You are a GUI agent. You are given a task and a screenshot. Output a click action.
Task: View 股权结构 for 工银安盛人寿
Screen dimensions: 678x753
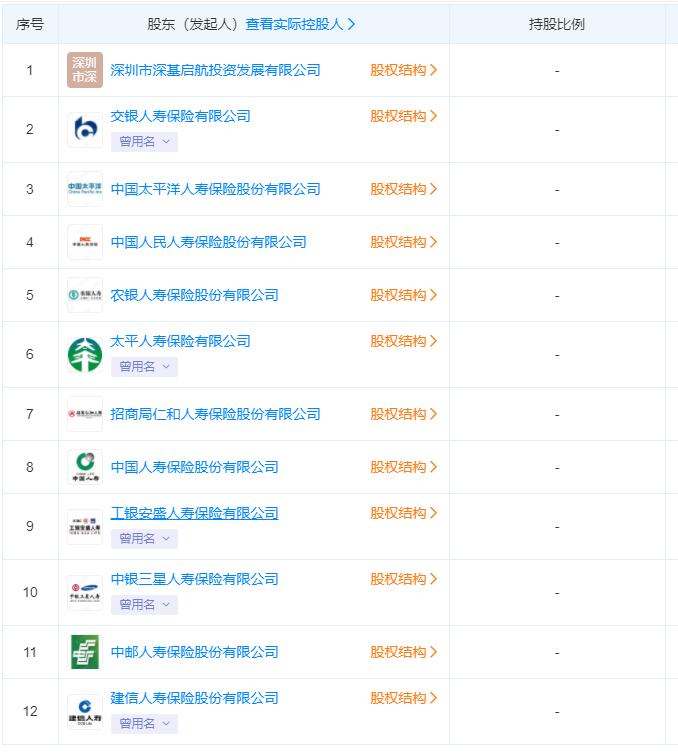tap(403, 513)
